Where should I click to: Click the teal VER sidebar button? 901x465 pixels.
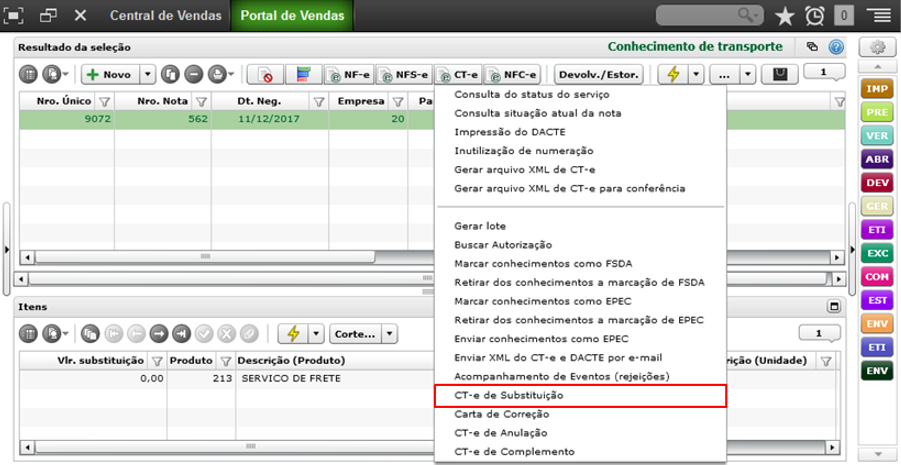click(877, 136)
